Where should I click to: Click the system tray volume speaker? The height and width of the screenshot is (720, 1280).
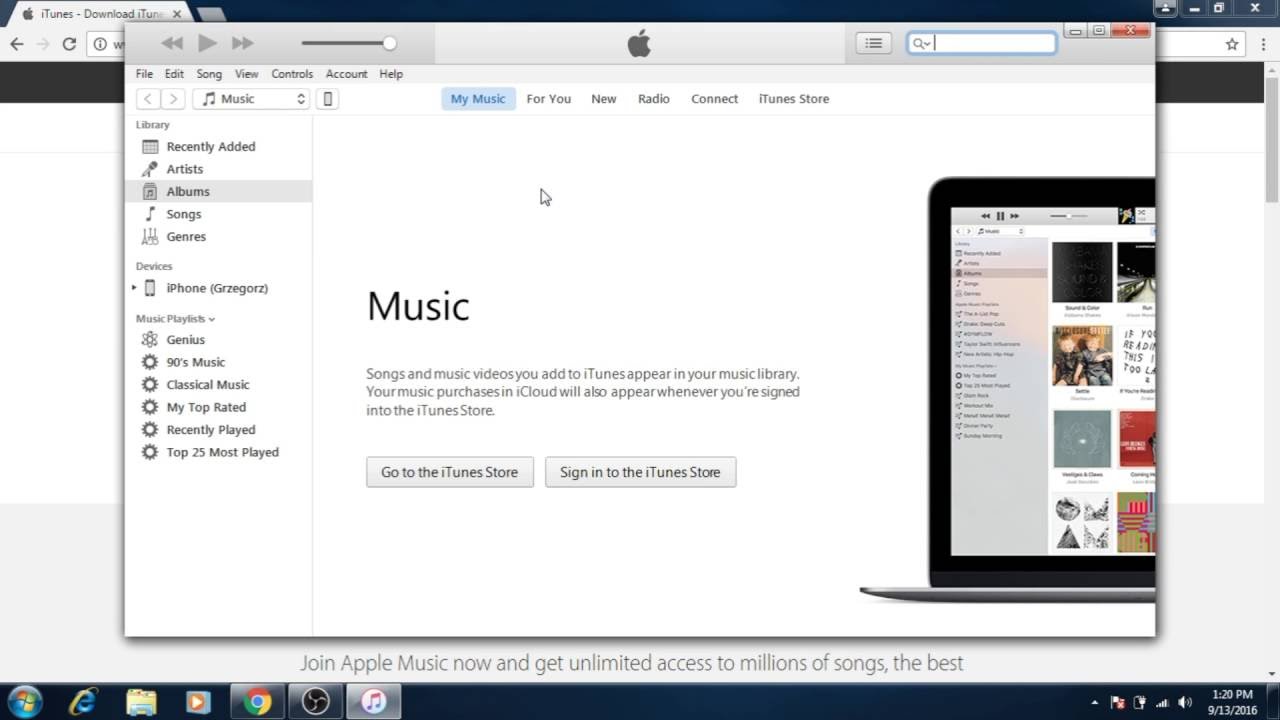point(1186,703)
